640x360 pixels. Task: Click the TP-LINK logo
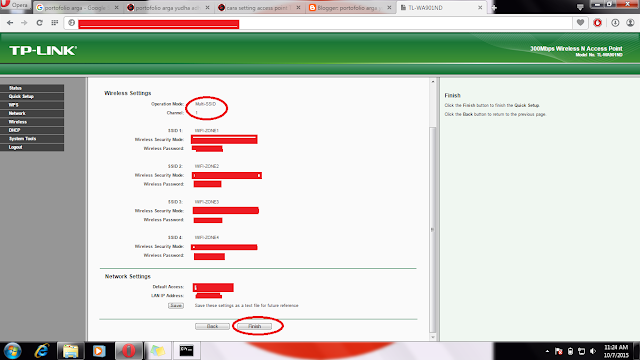tap(43, 51)
